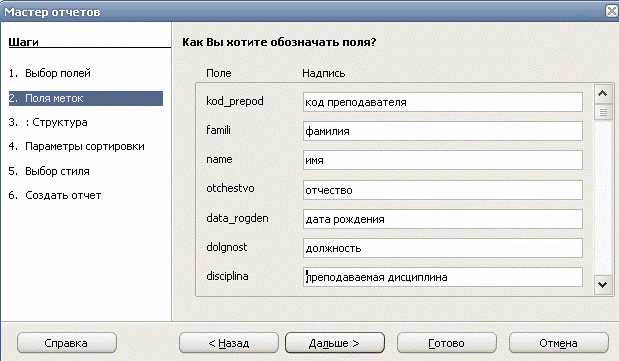Click heading Как Вы хотите обозначать поля
This screenshot has width=619, height=361.
coord(279,42)
